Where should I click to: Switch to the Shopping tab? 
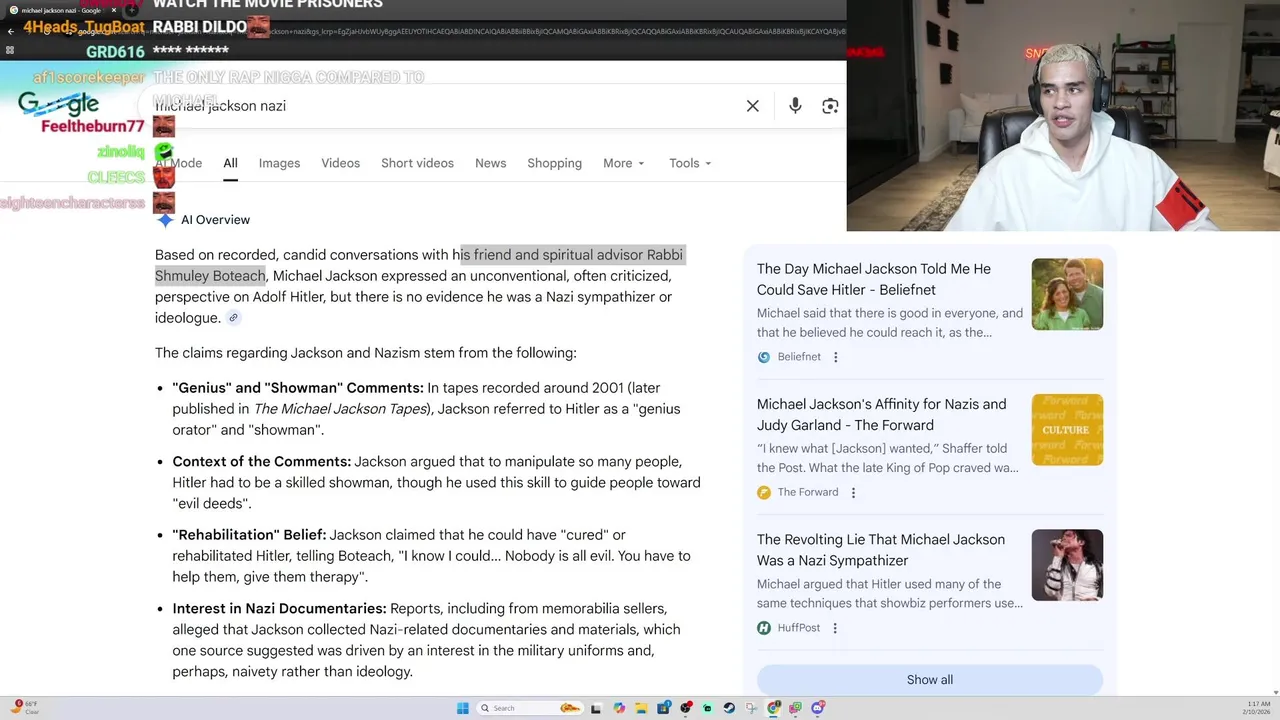(x=554, y=163)
